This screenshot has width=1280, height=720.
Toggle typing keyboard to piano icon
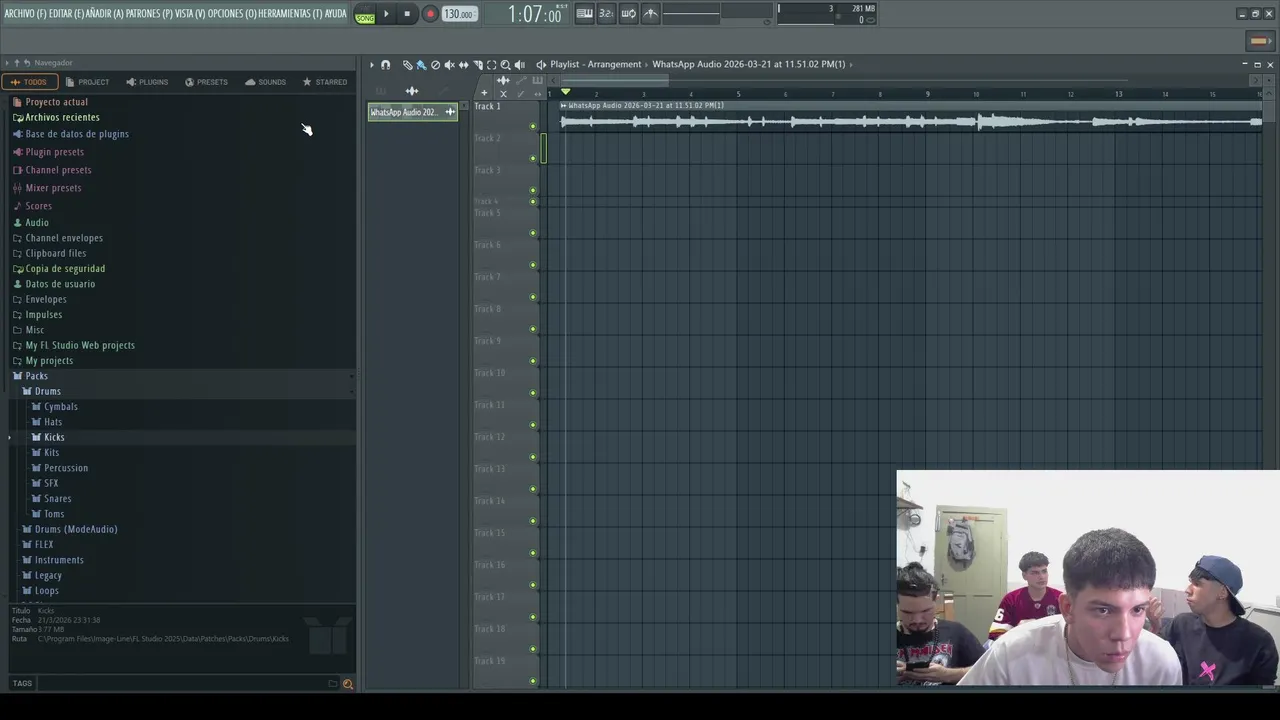pyautogui.click(x=585, y=14)
